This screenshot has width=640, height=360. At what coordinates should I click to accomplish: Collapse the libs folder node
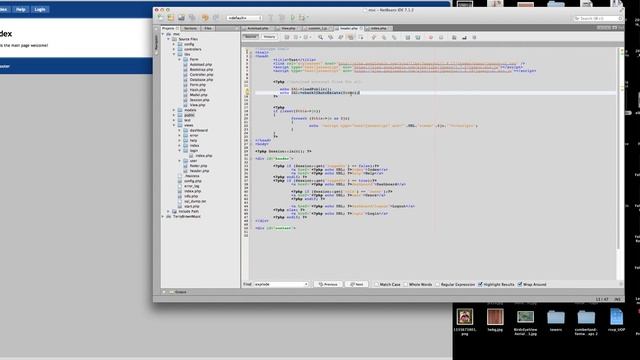click(174, 54)
